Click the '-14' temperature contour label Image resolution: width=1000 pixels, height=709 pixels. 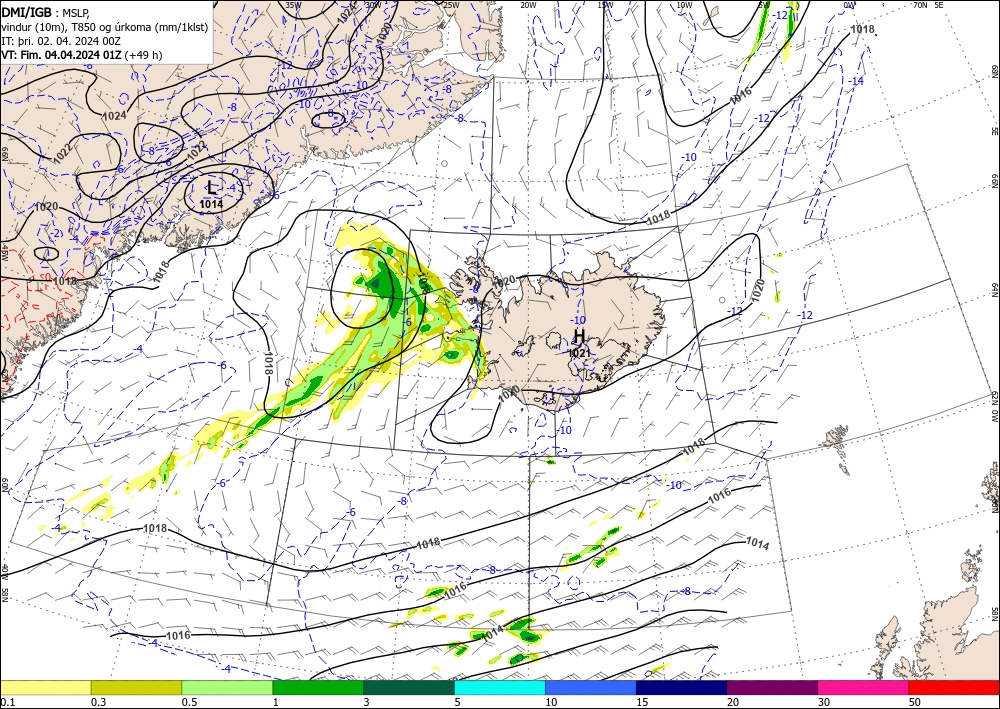coord(857,81)
